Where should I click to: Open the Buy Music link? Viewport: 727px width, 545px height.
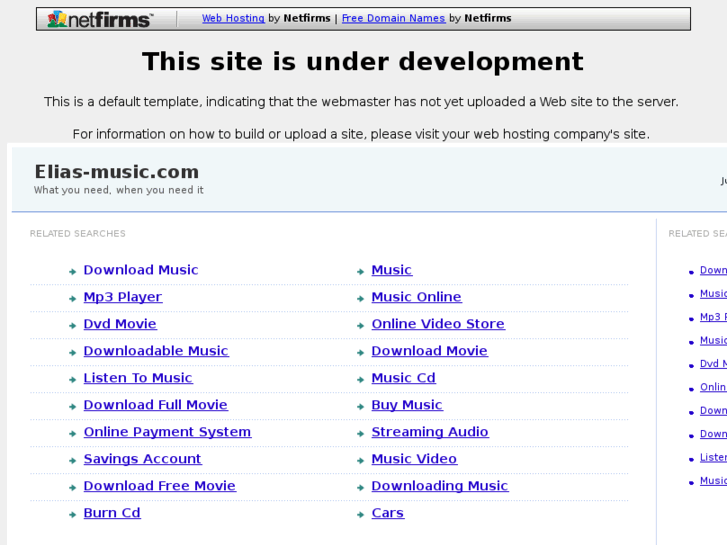pyautogui.click(x=407, y=405)
